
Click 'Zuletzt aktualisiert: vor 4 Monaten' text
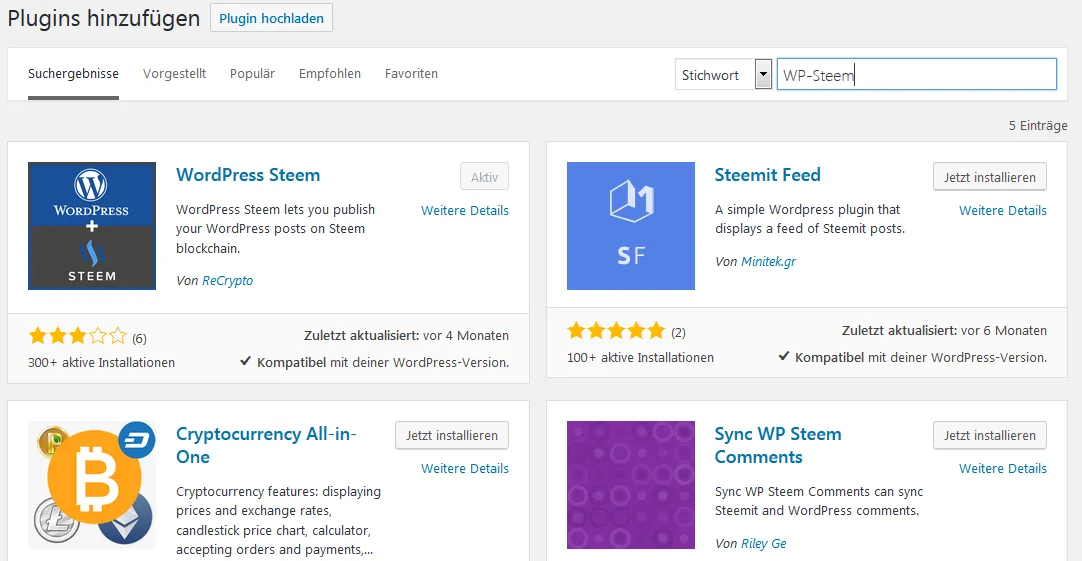coord(406,335)
